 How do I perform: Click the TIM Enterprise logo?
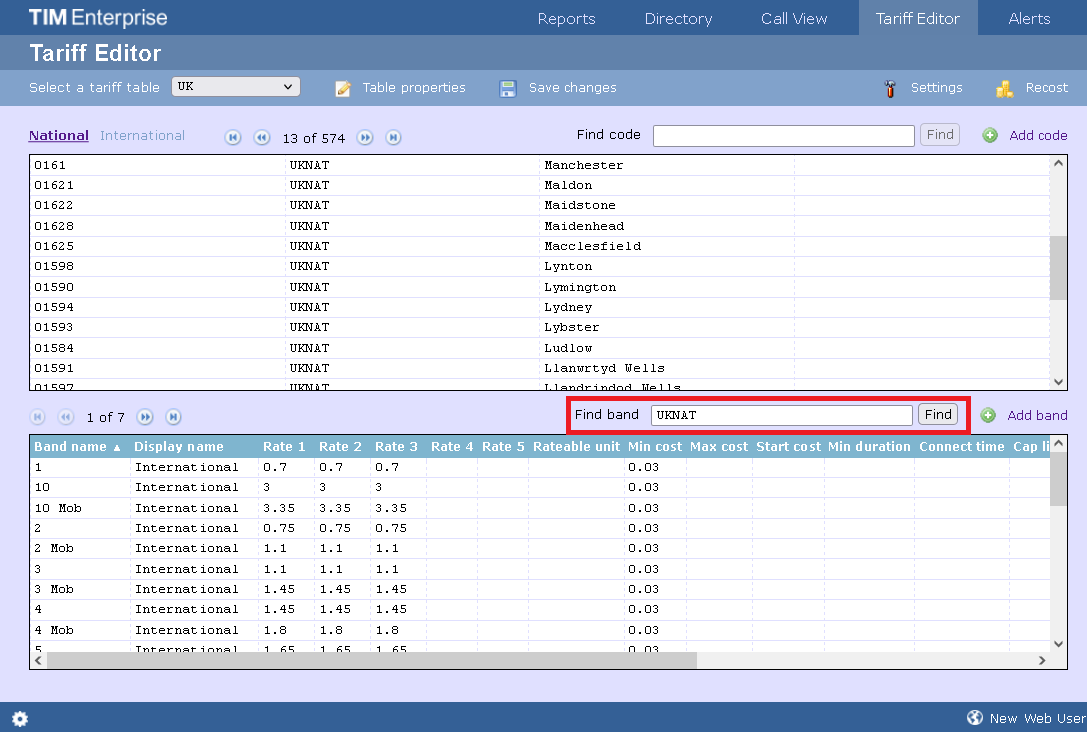click(98, 17)
